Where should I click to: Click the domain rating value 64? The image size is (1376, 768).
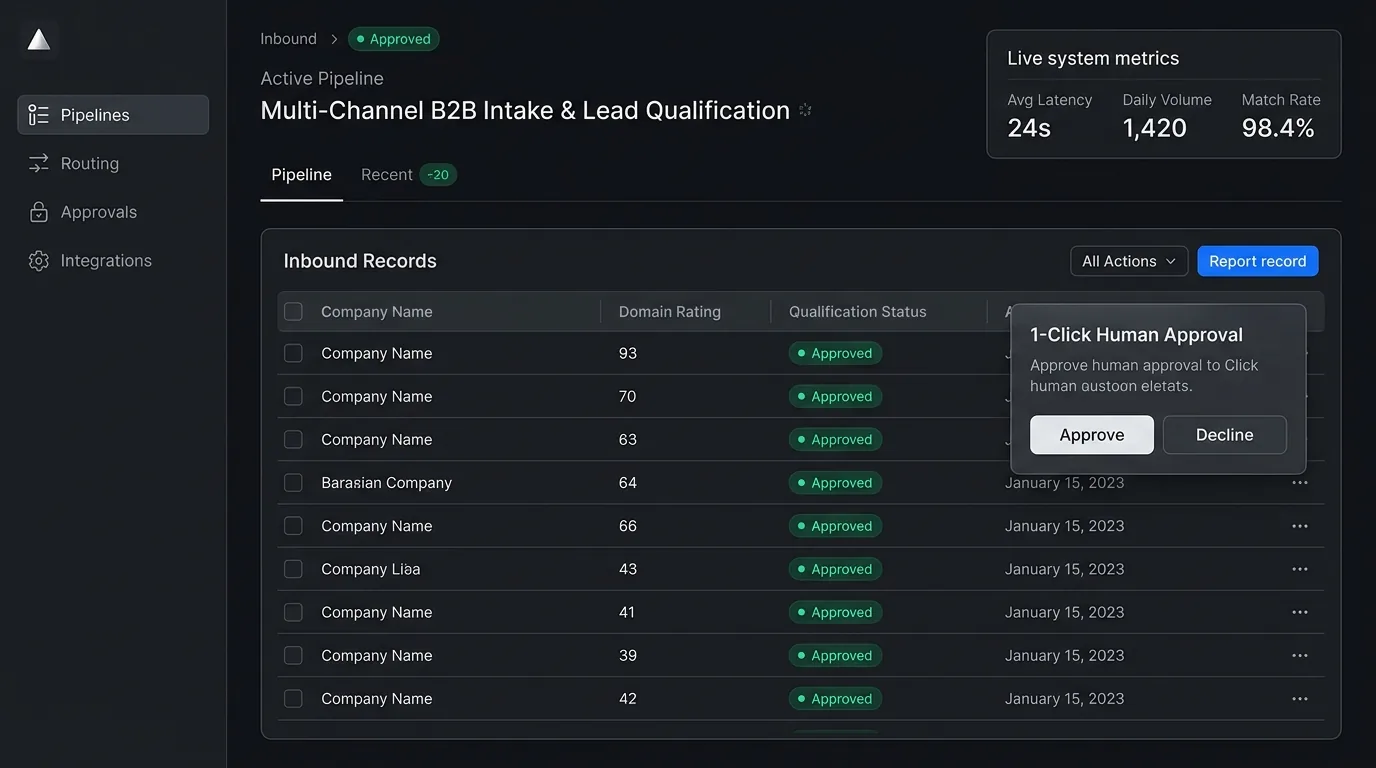(x=628, y=483)
